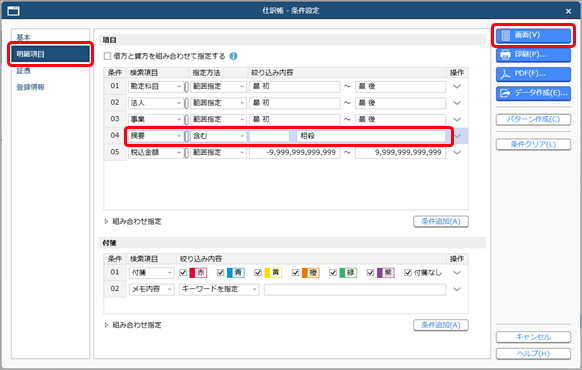
Task: Enable 借方と貸方を組み合わせて指定する checkbox
Action: pos(108,56)
